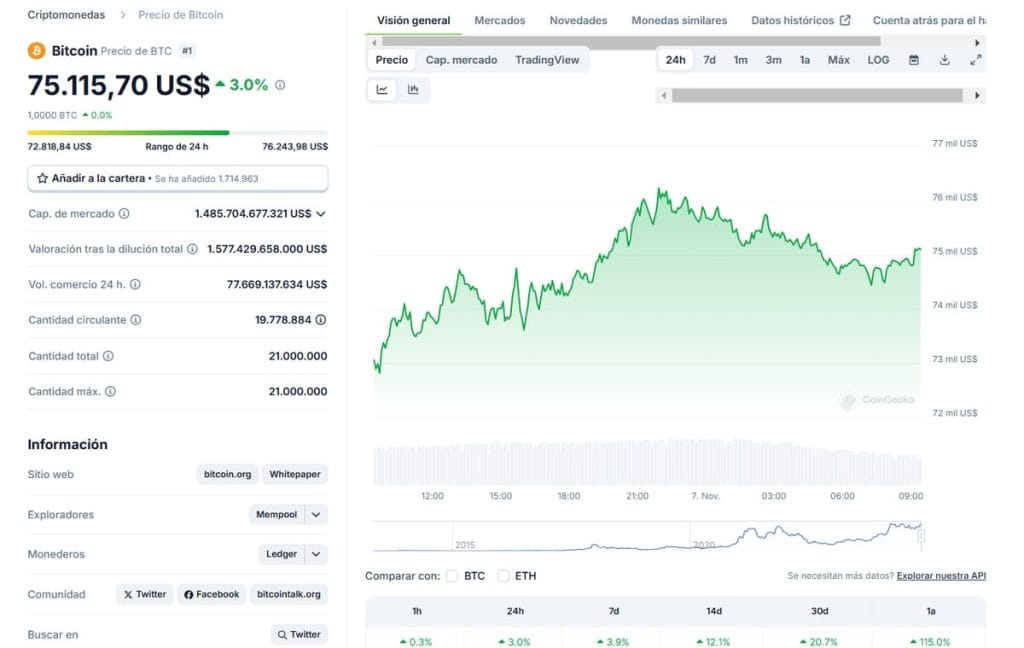Click Explorar nuestra API link

(941, 575)
